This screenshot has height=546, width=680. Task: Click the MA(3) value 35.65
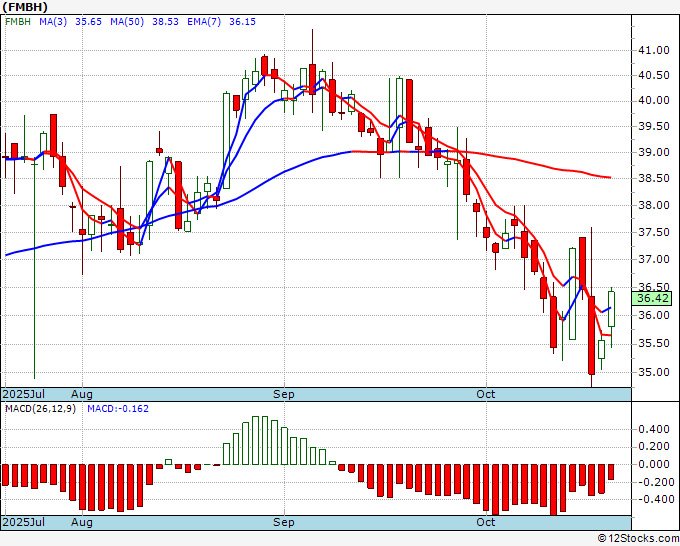coord(88,22)
